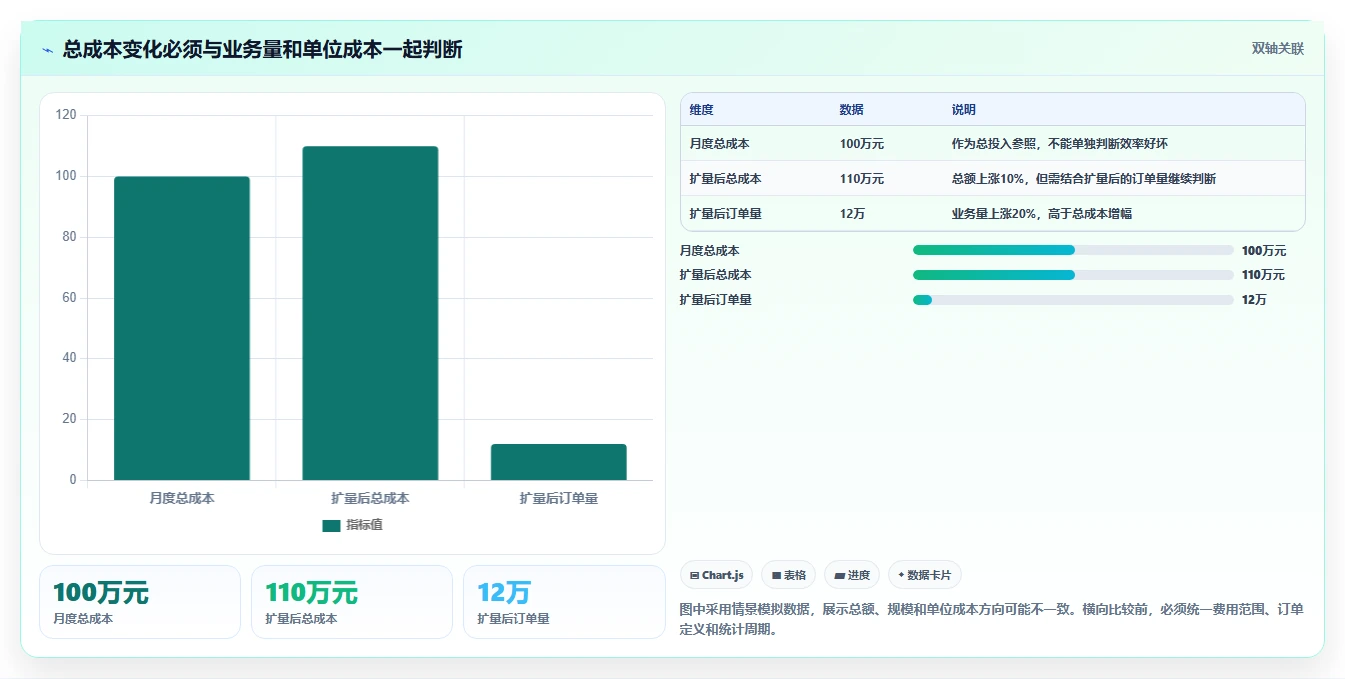The width and height of the screenshot is (1345, 679).
Task: Click the 数据 table header
Action: (x=852, y=110)
